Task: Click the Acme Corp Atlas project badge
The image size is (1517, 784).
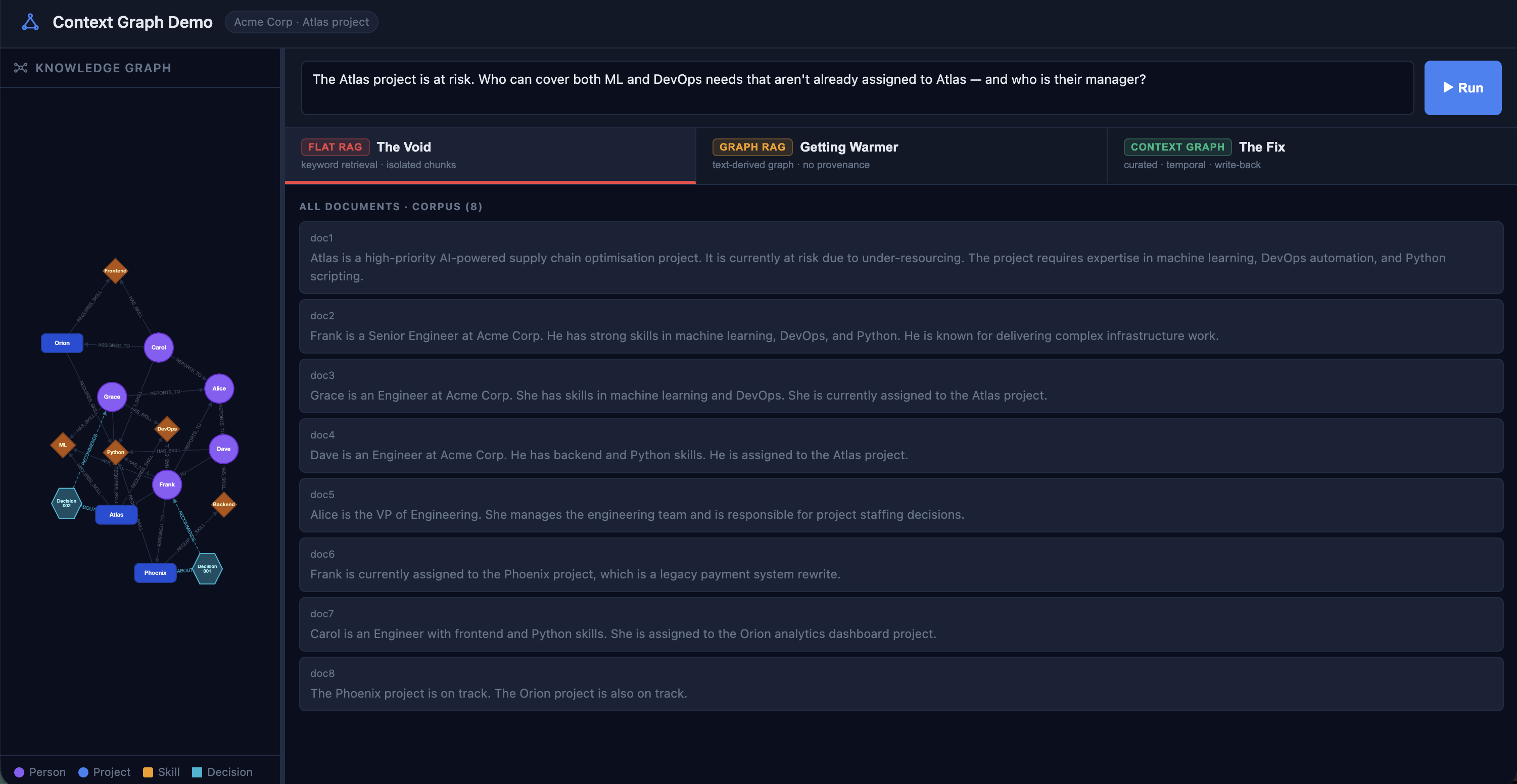Action: point(302,22)
